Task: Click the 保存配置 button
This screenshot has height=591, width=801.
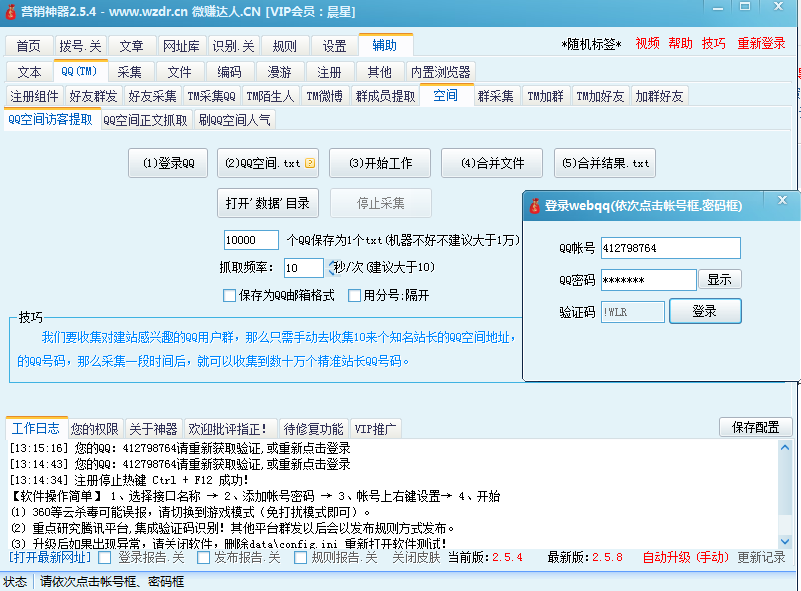Action: click(x=755, y=427)
